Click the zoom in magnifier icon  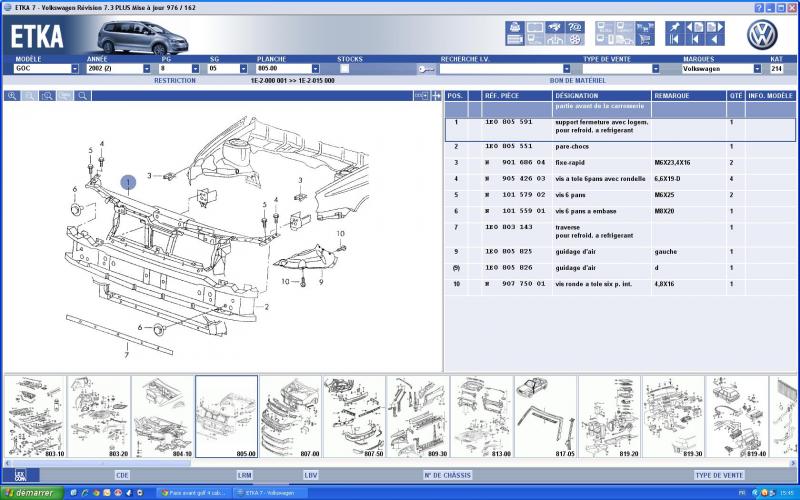[x=12, y=96]
